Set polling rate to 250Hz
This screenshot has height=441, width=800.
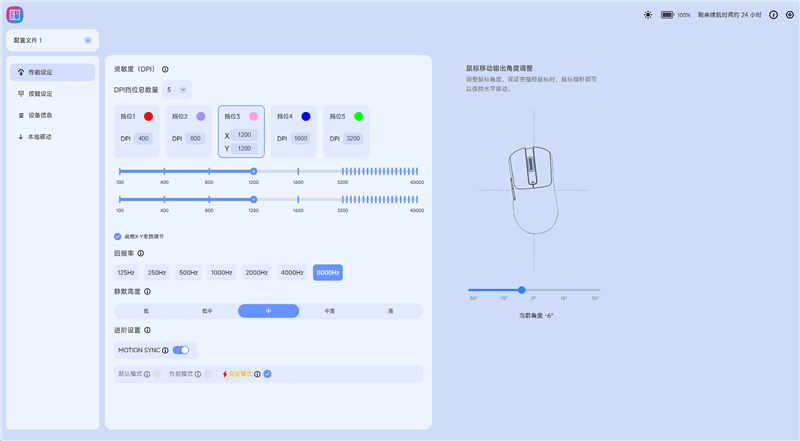pyautogui.click(x=157, y=273)
